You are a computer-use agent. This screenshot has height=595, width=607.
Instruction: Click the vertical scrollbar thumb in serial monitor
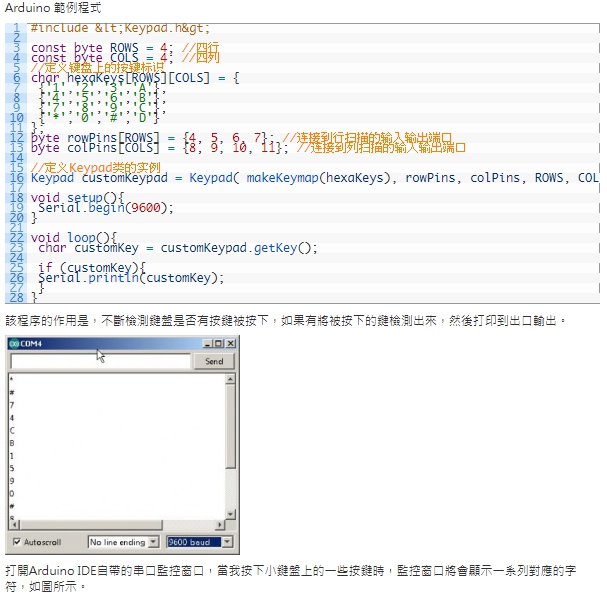coord(230,426)
